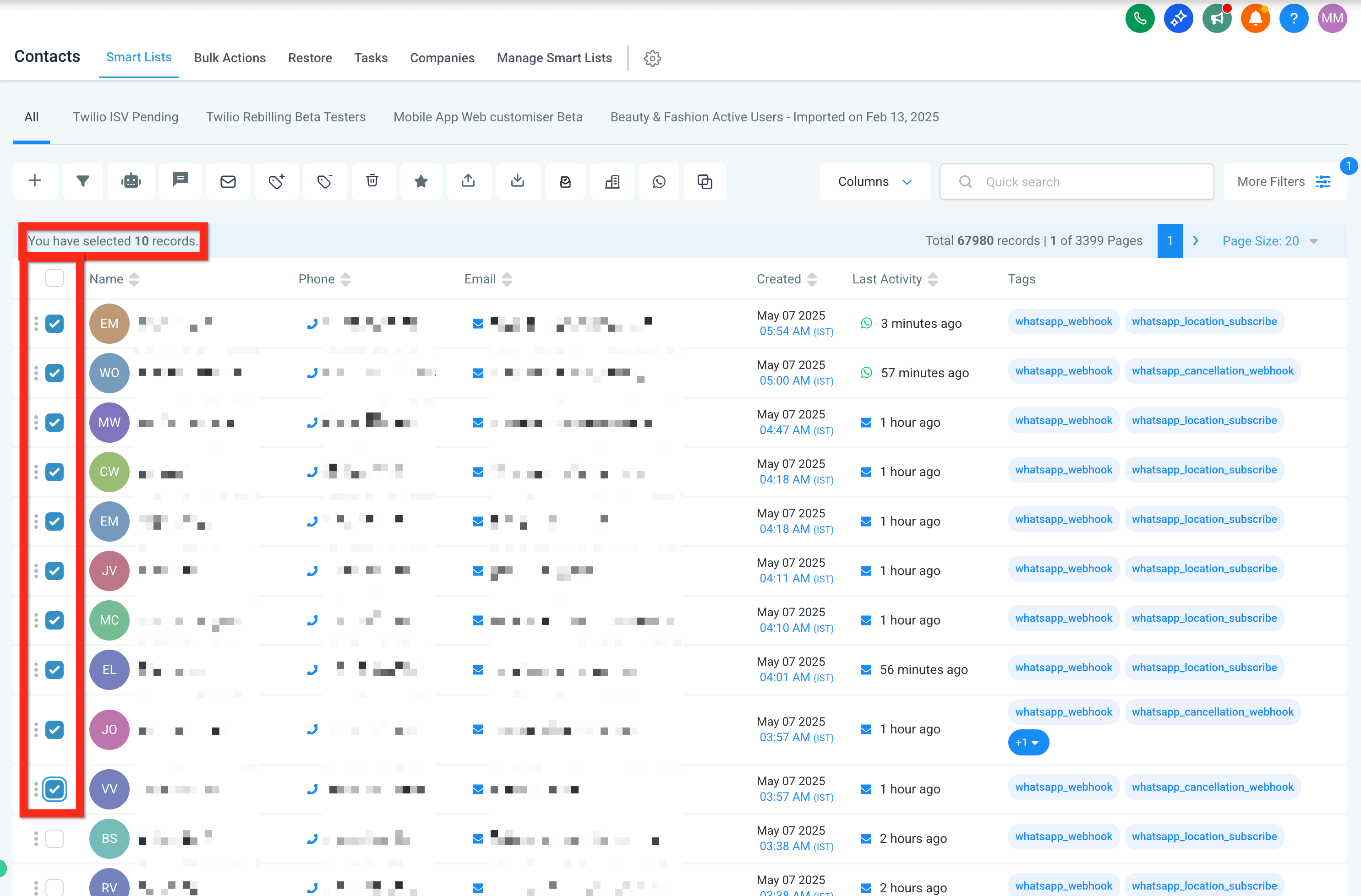Click page number 1 button
The height and width of the screenshot is (896, 1361).
click(1170, 240)
